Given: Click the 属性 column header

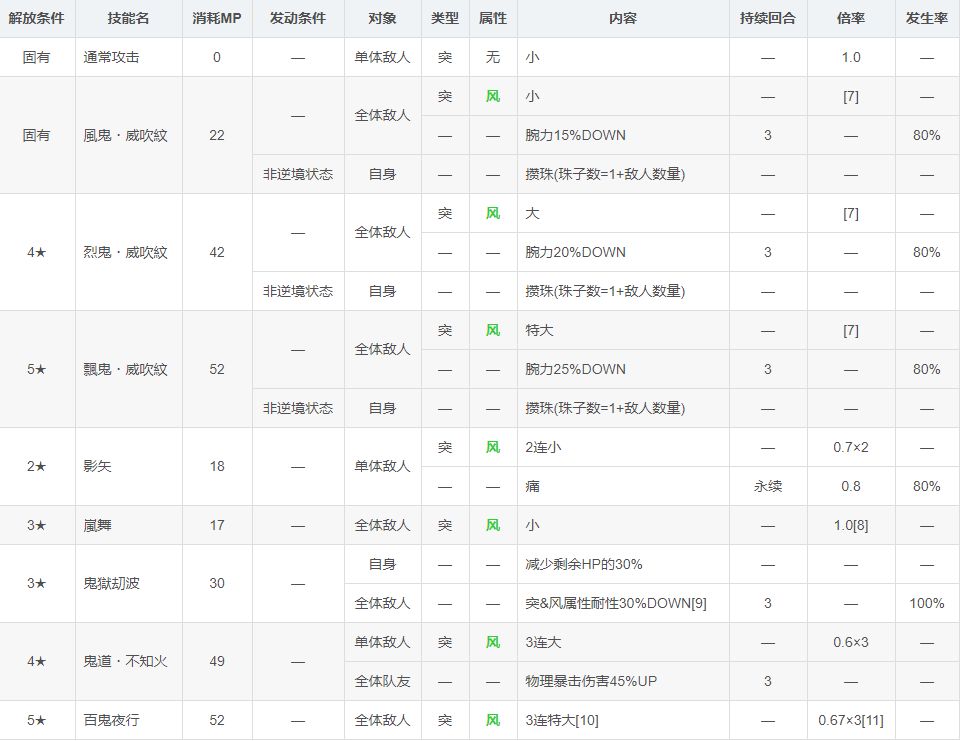Looking at the screenshot, I should 493,18.
